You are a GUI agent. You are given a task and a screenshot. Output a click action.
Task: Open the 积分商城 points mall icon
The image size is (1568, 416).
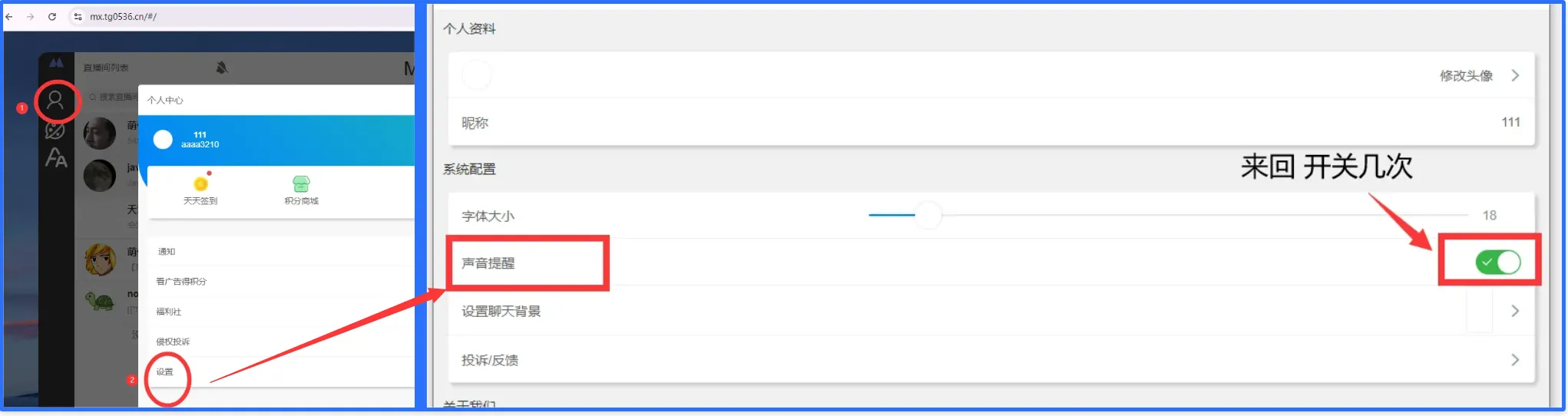click(x=301, y=184)
